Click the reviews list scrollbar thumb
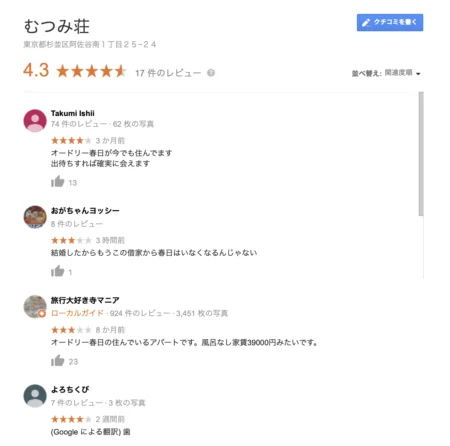 click(x=421, y=154)
